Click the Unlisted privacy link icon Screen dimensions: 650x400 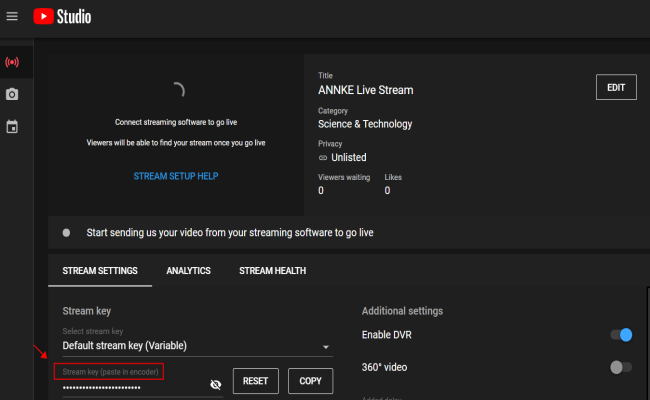(x=323, y=157)
